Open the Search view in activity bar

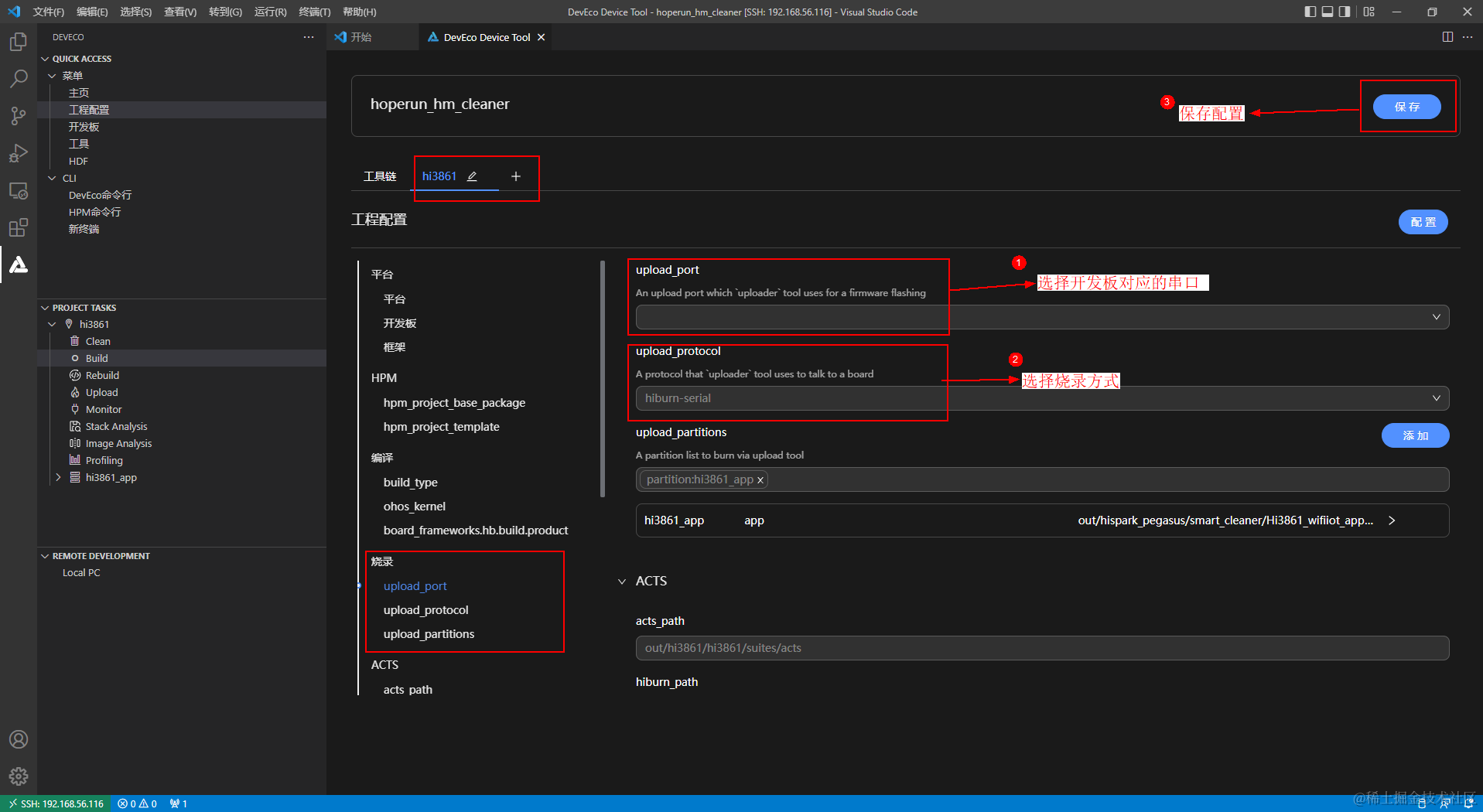pos(19,78)
